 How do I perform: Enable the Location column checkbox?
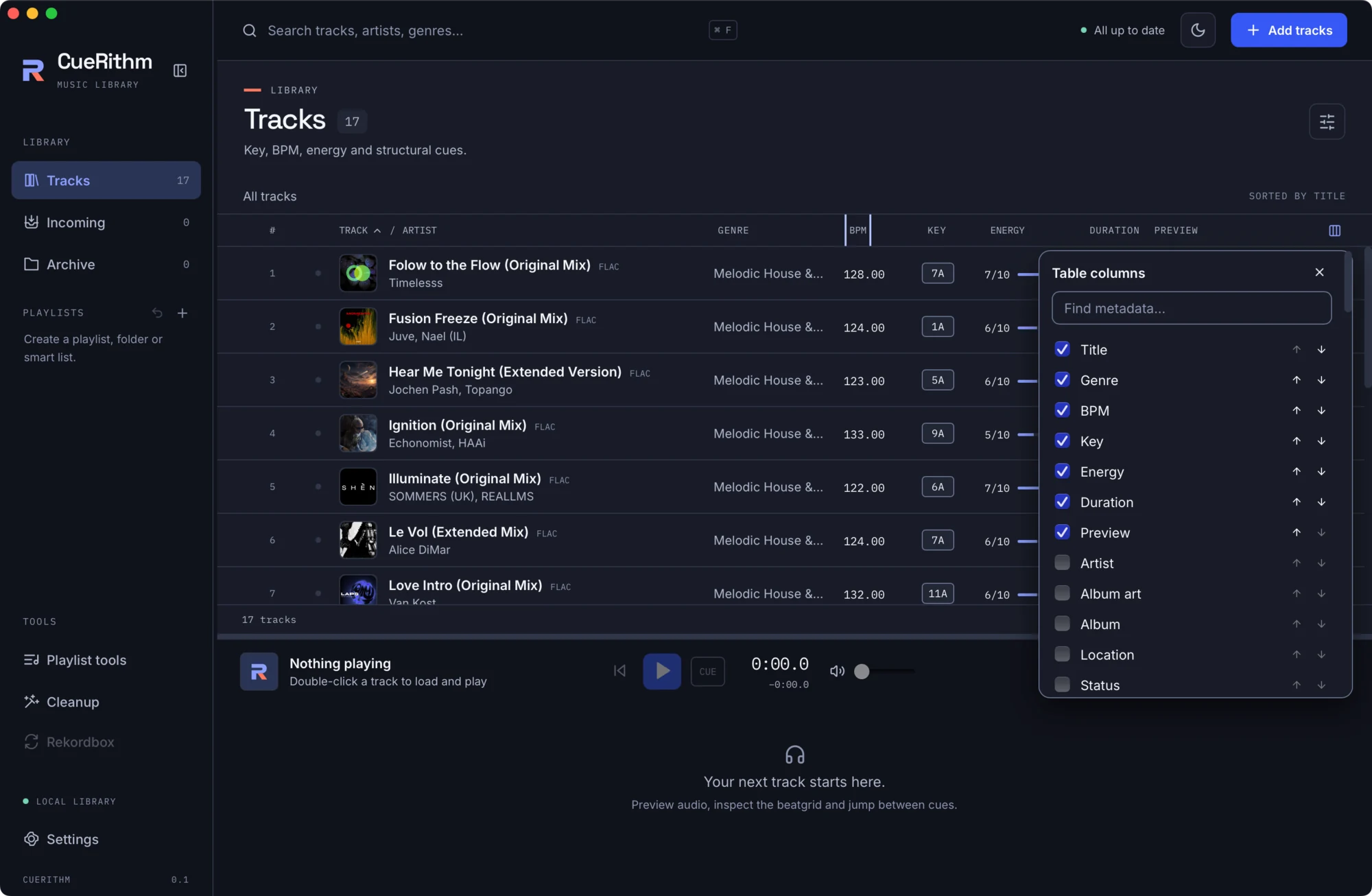pyautogui.click(x=1062, y=655)
